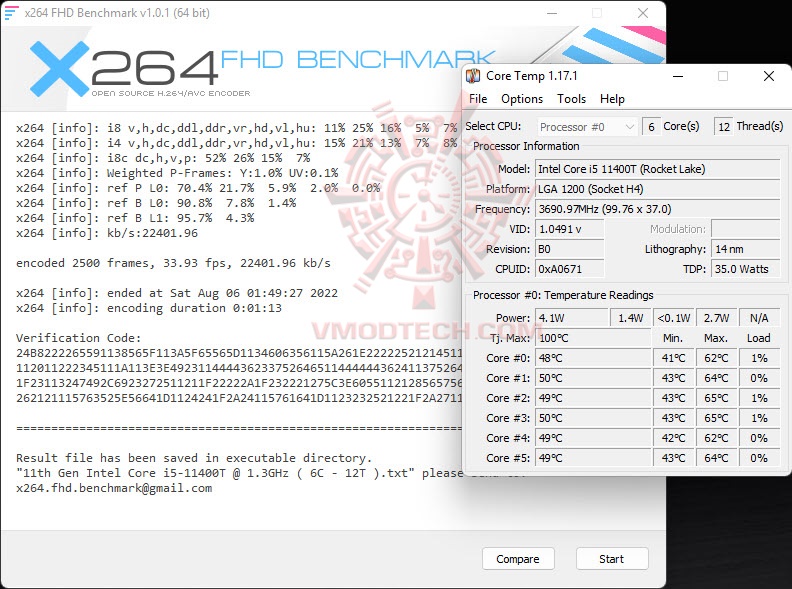Click the x264 FHD Benchmark title bar icon
The width and height of the screenshot is (792, 589).
coord(12,13)
